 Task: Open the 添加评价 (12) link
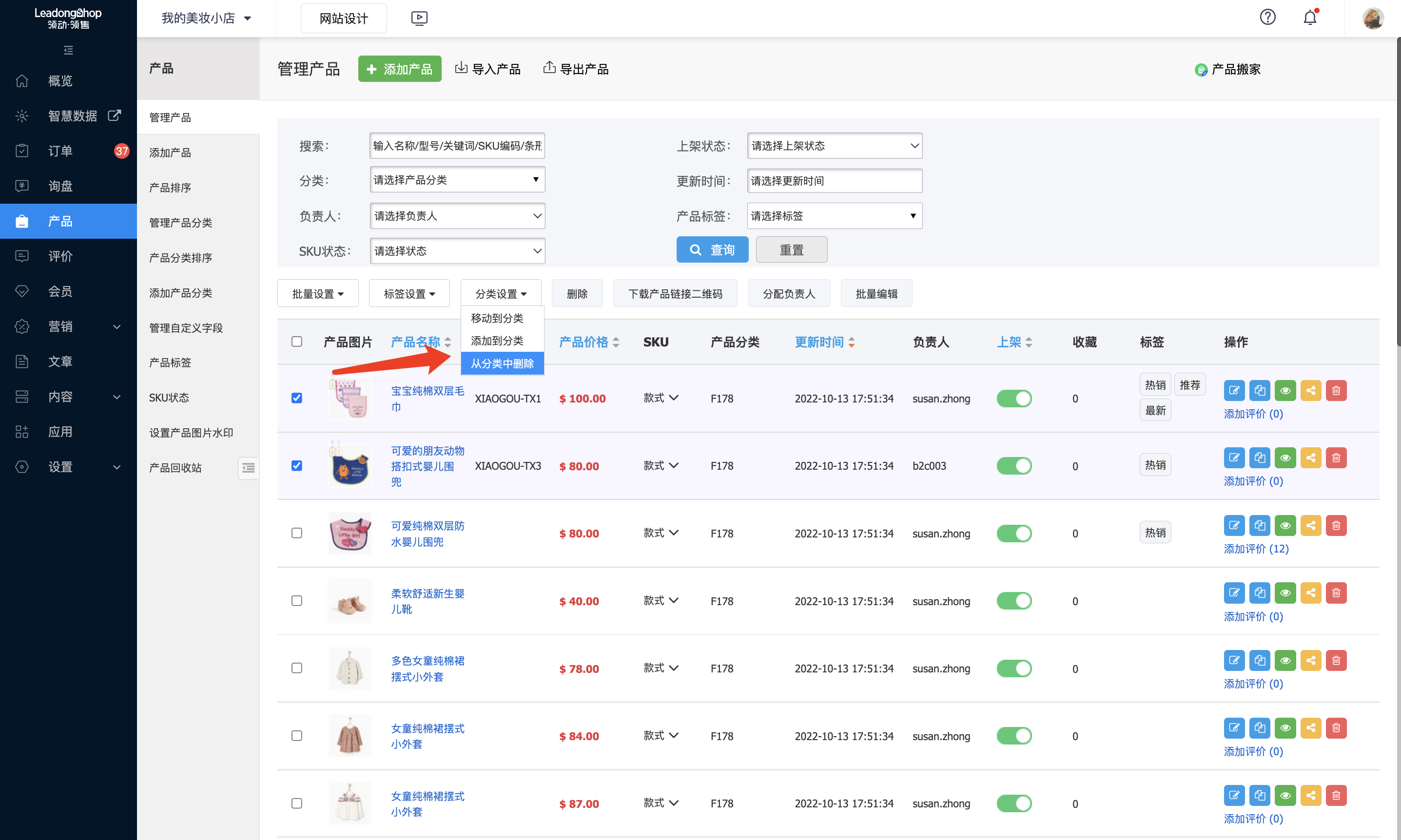[x=1256, y=549]
